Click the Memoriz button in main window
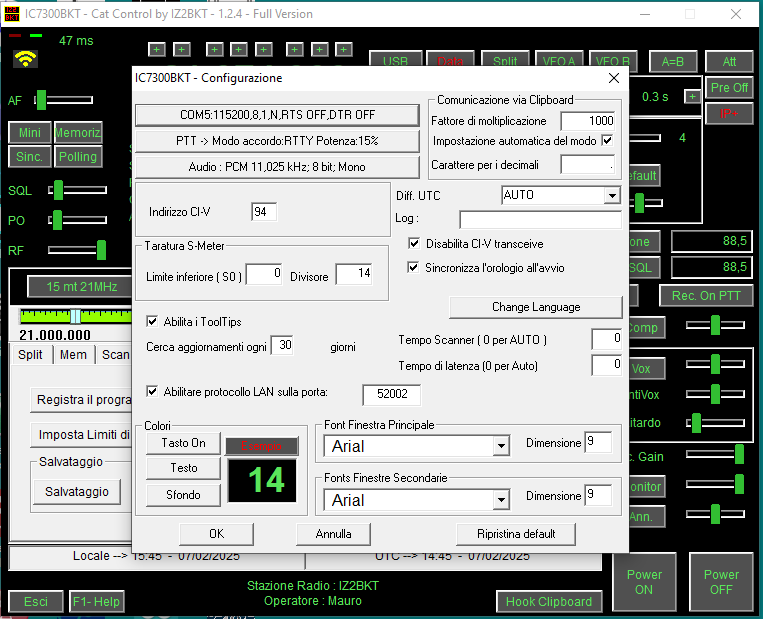The width and height of the screenshot is (763, 619). click(78, 132)
